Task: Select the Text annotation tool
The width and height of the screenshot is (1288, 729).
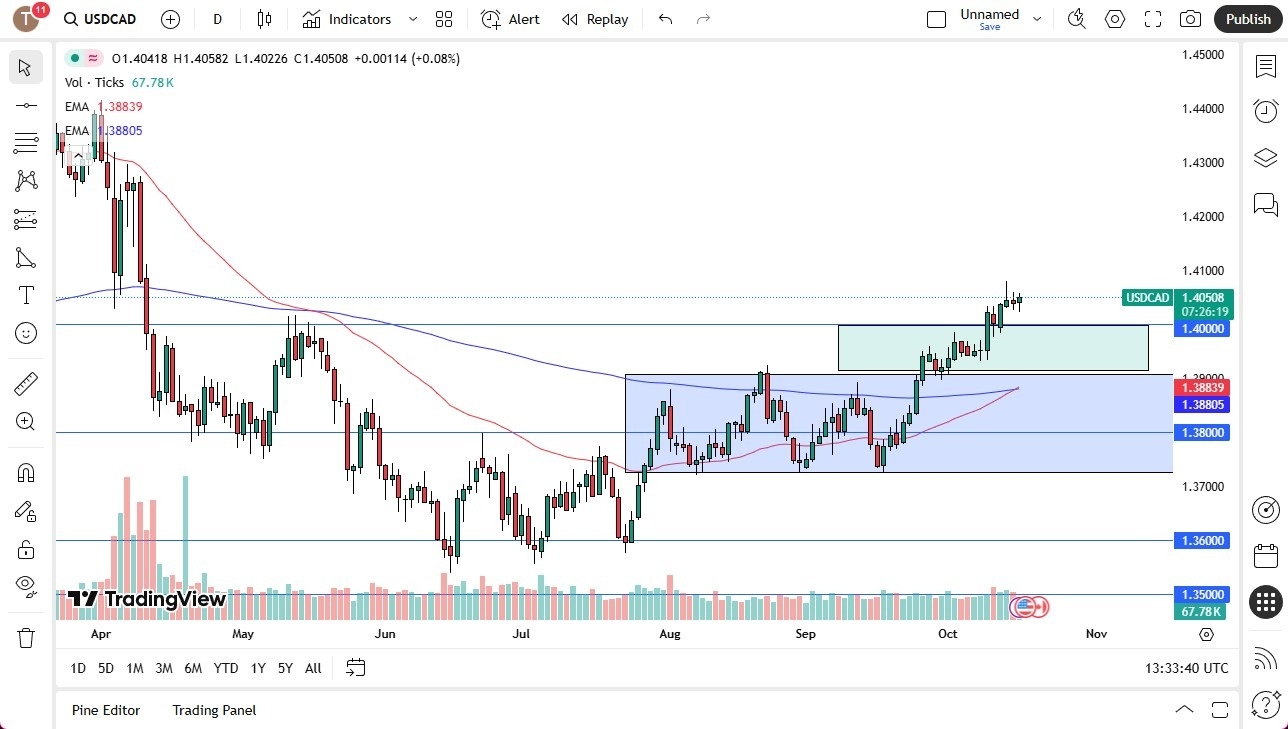Action: coord(25,294)
